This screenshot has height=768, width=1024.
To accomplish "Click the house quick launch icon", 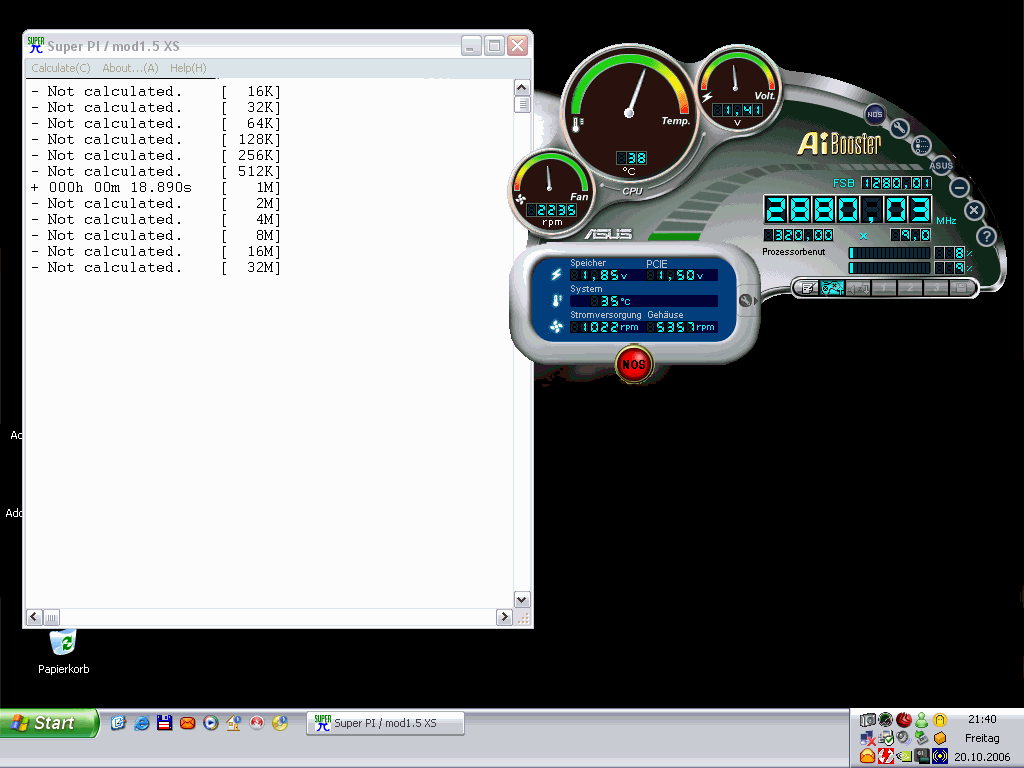I will coord(234,723).
